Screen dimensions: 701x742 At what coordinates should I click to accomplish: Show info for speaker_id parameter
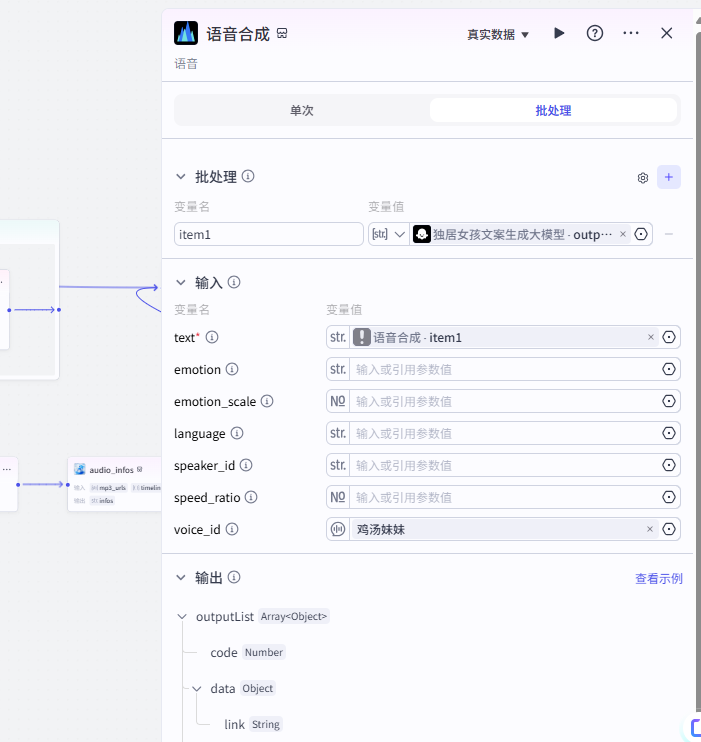click(246, 465)
